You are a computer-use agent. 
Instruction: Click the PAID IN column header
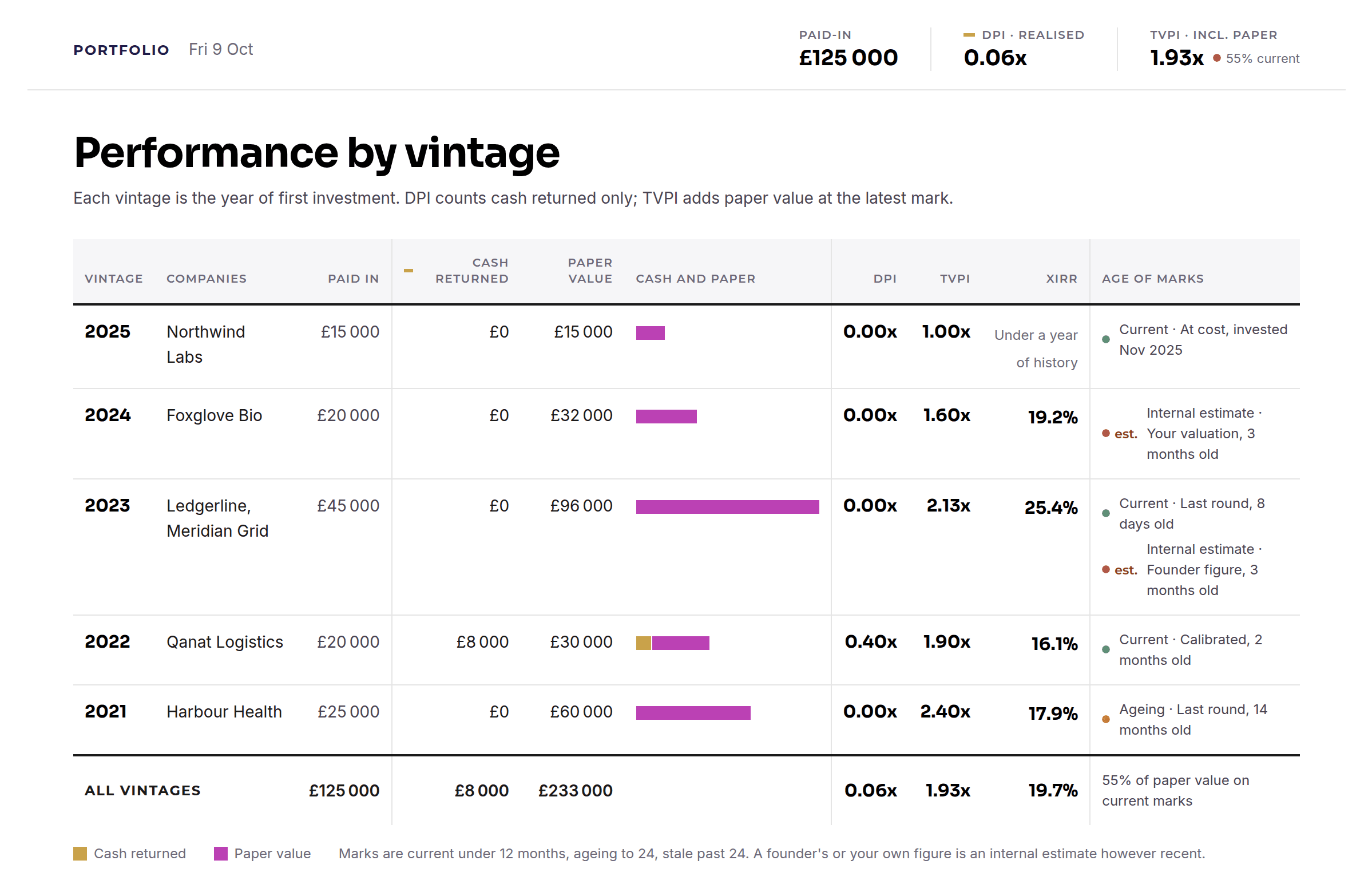[354, 279]
